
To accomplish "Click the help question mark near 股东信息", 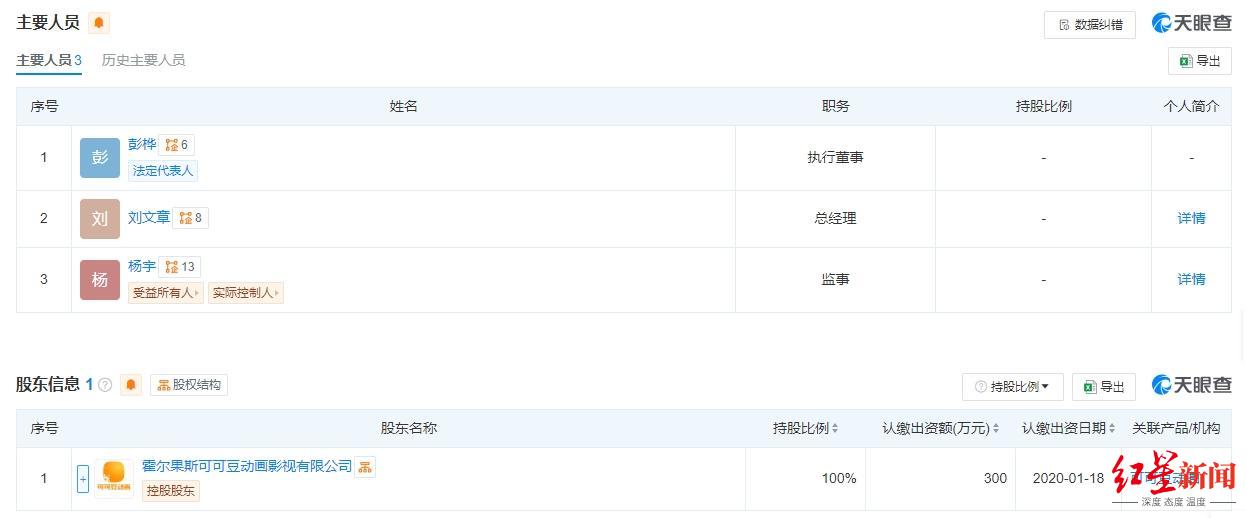I will 105,385.
